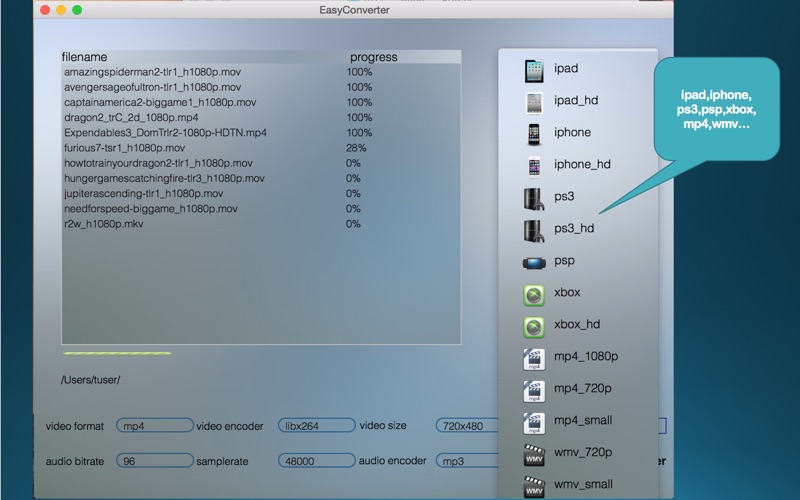
Task: Choose the wmv_small preset label
Action: (584, 484)
